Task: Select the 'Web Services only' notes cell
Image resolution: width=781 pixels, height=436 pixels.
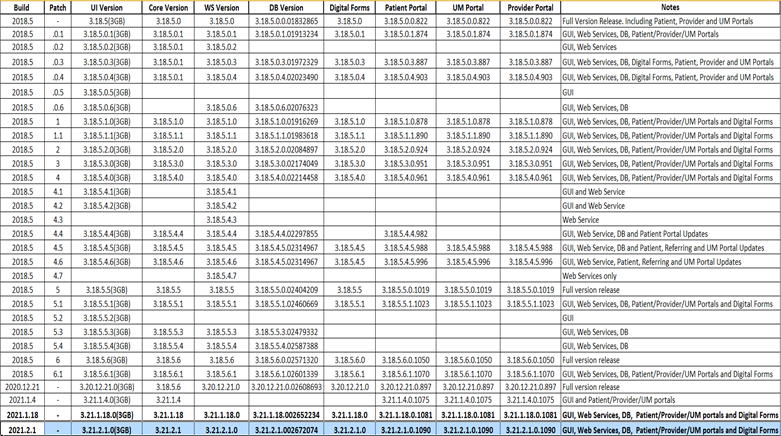Action: [599, 274]
